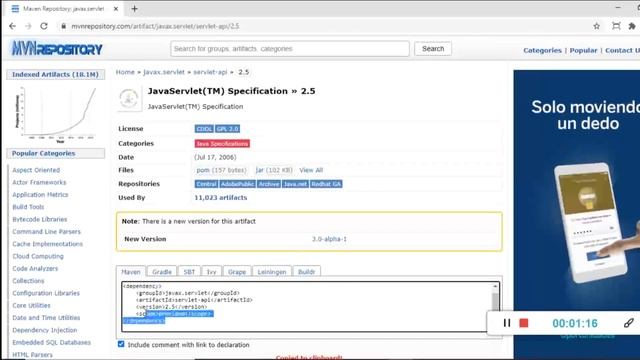The height and width of the screenshot is (360, 640).
Task: Download the pom (157 bytes) file
Action: [221, 170]
